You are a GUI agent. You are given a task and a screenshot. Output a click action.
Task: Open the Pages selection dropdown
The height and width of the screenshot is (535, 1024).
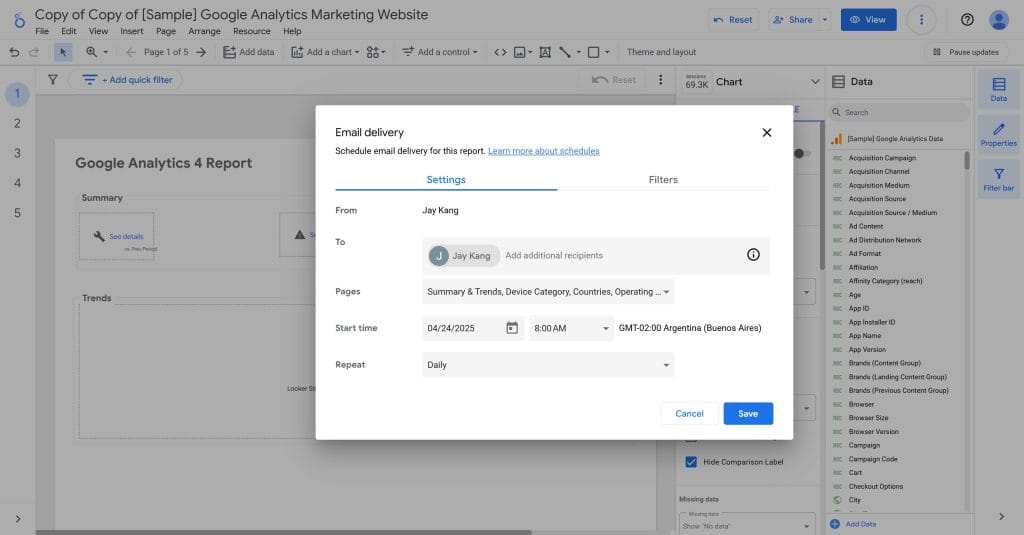click(x=548, y=291)
